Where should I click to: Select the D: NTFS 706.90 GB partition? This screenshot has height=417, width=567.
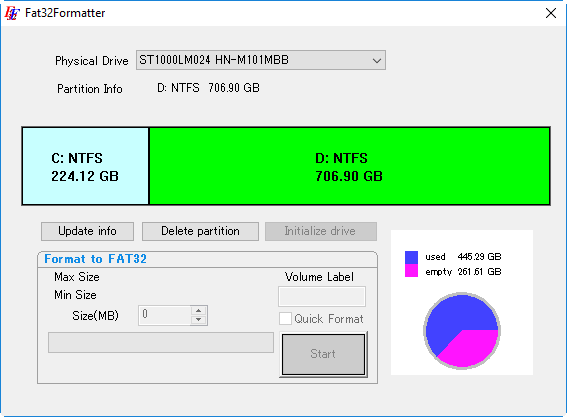(x=349, y=166)
